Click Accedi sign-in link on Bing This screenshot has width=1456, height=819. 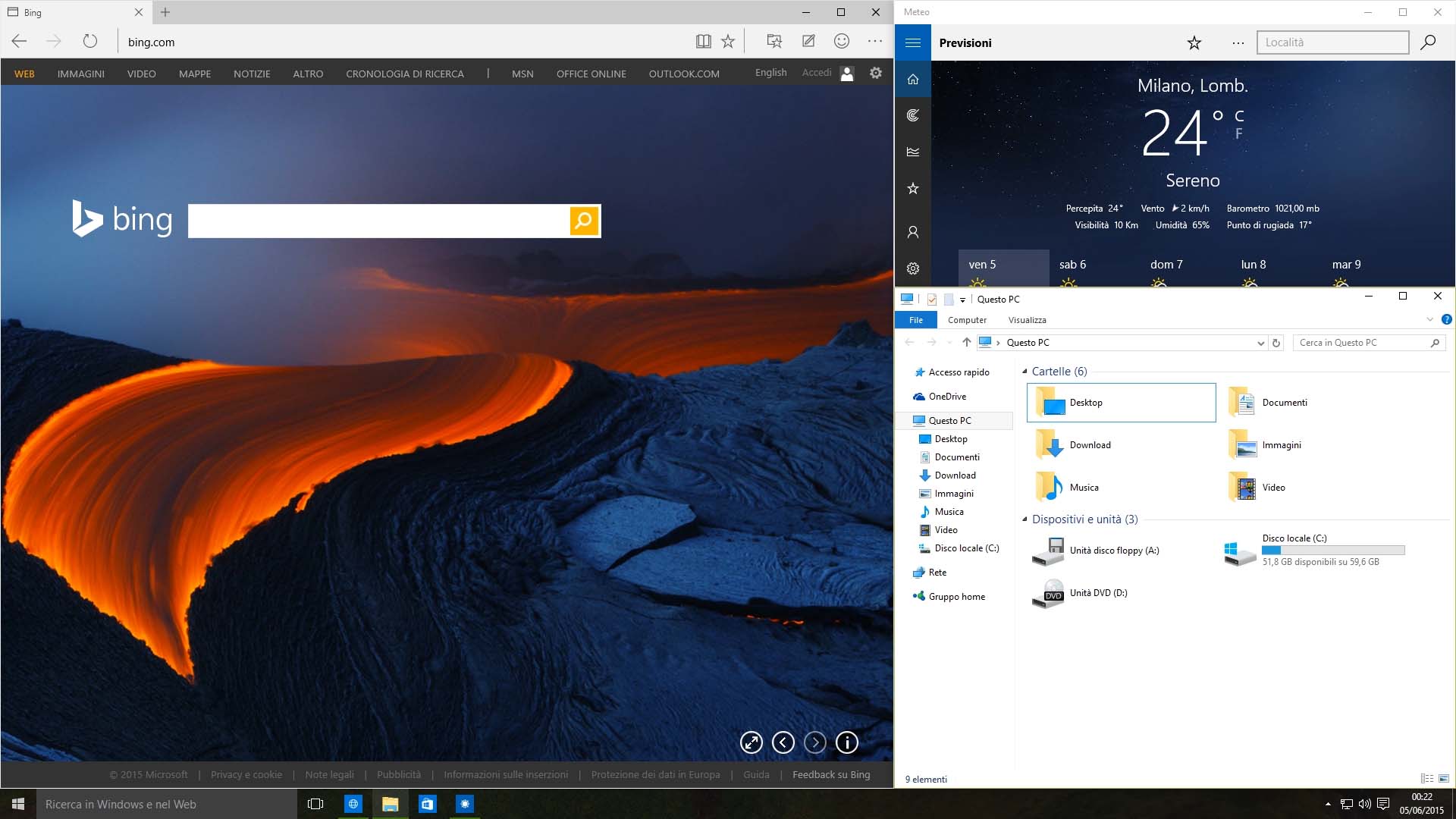[817, 73]
